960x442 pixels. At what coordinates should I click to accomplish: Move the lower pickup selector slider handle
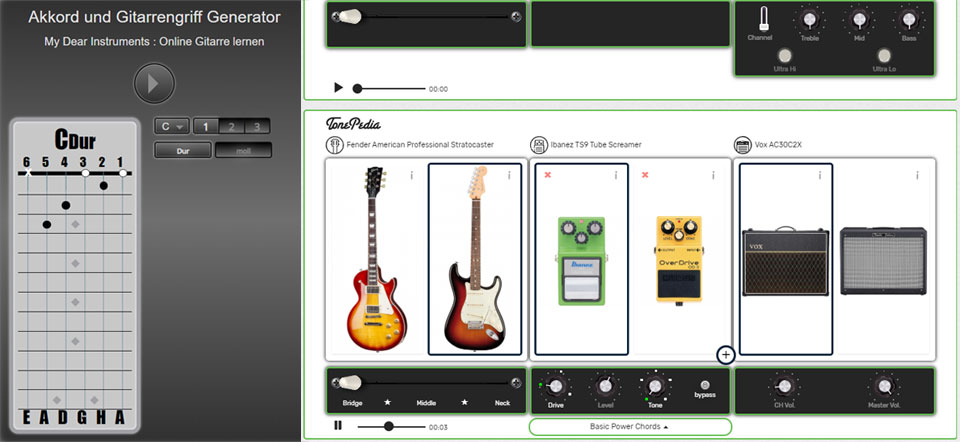(x=351, y=383)
